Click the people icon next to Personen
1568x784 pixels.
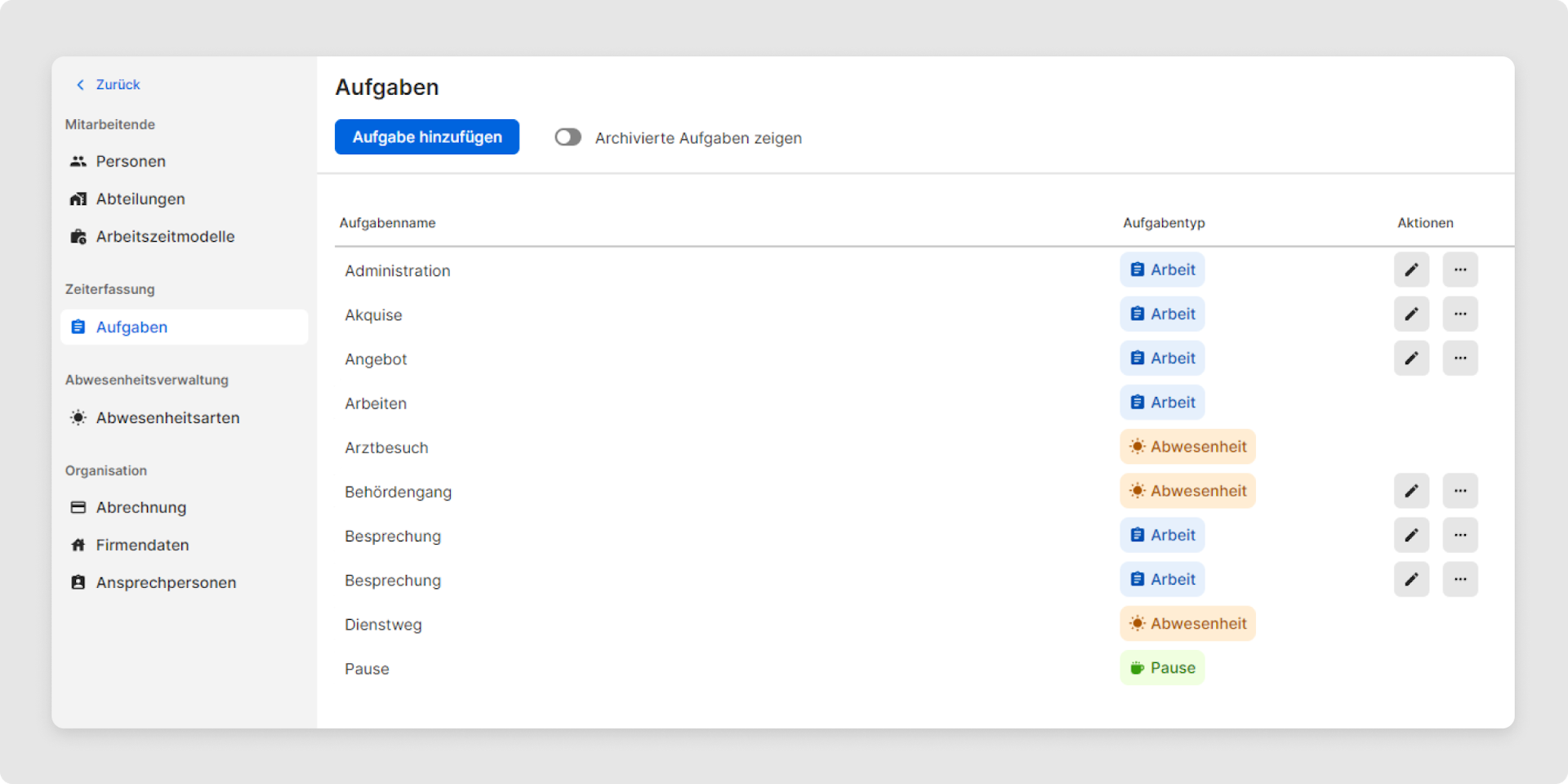point(78,161)
